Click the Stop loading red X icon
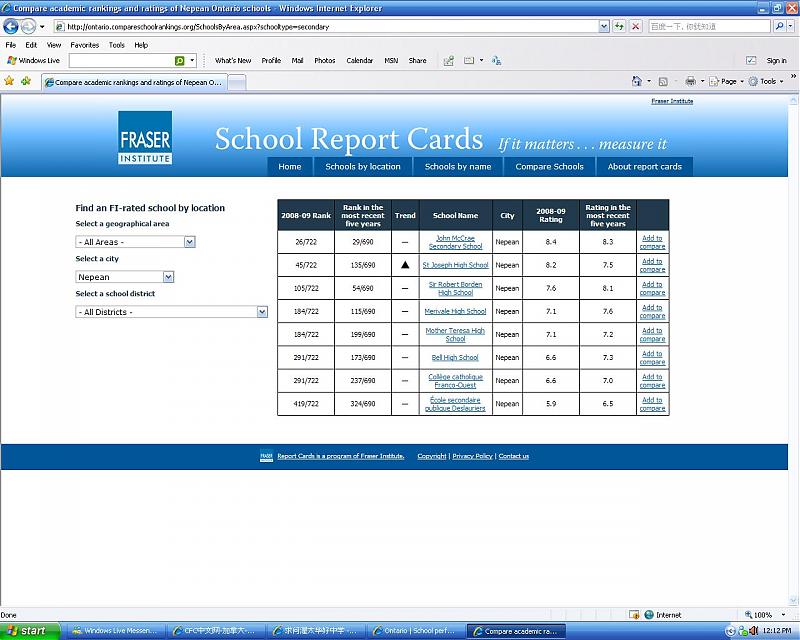 [x=635, y=27]
